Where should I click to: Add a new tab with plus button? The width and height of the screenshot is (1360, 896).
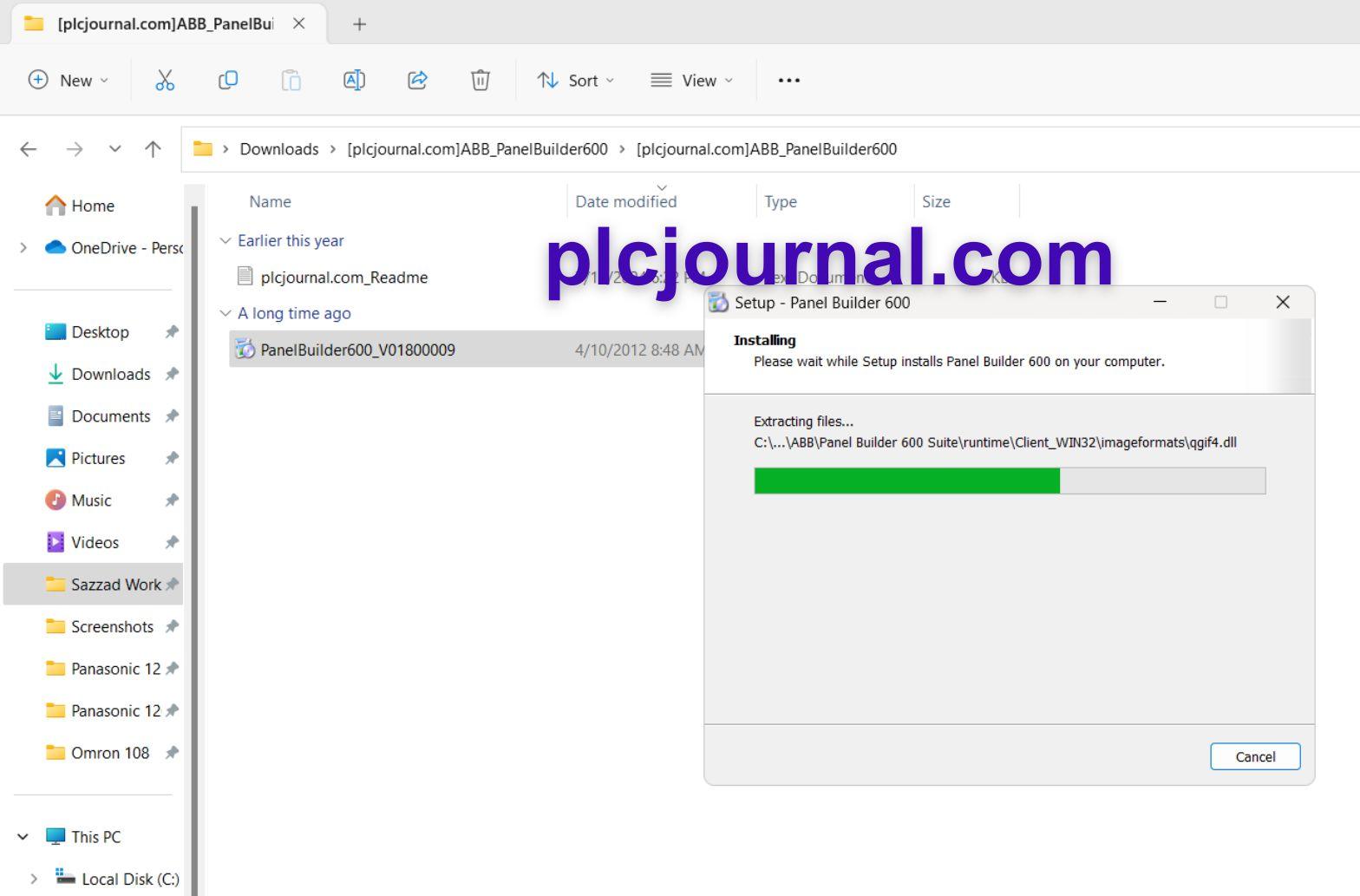(x=359, y=24)
